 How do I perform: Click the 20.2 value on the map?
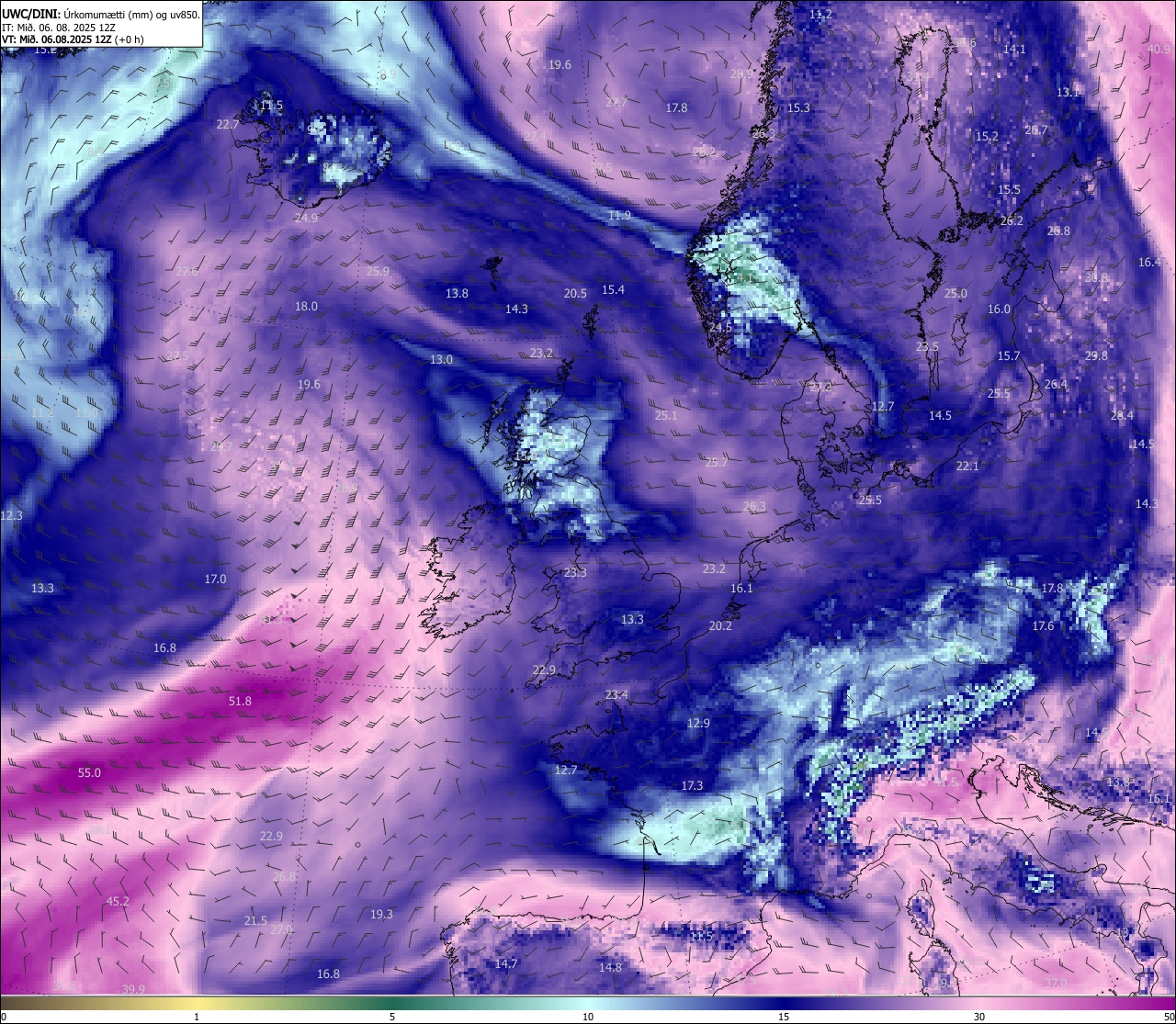click(720, 625)
